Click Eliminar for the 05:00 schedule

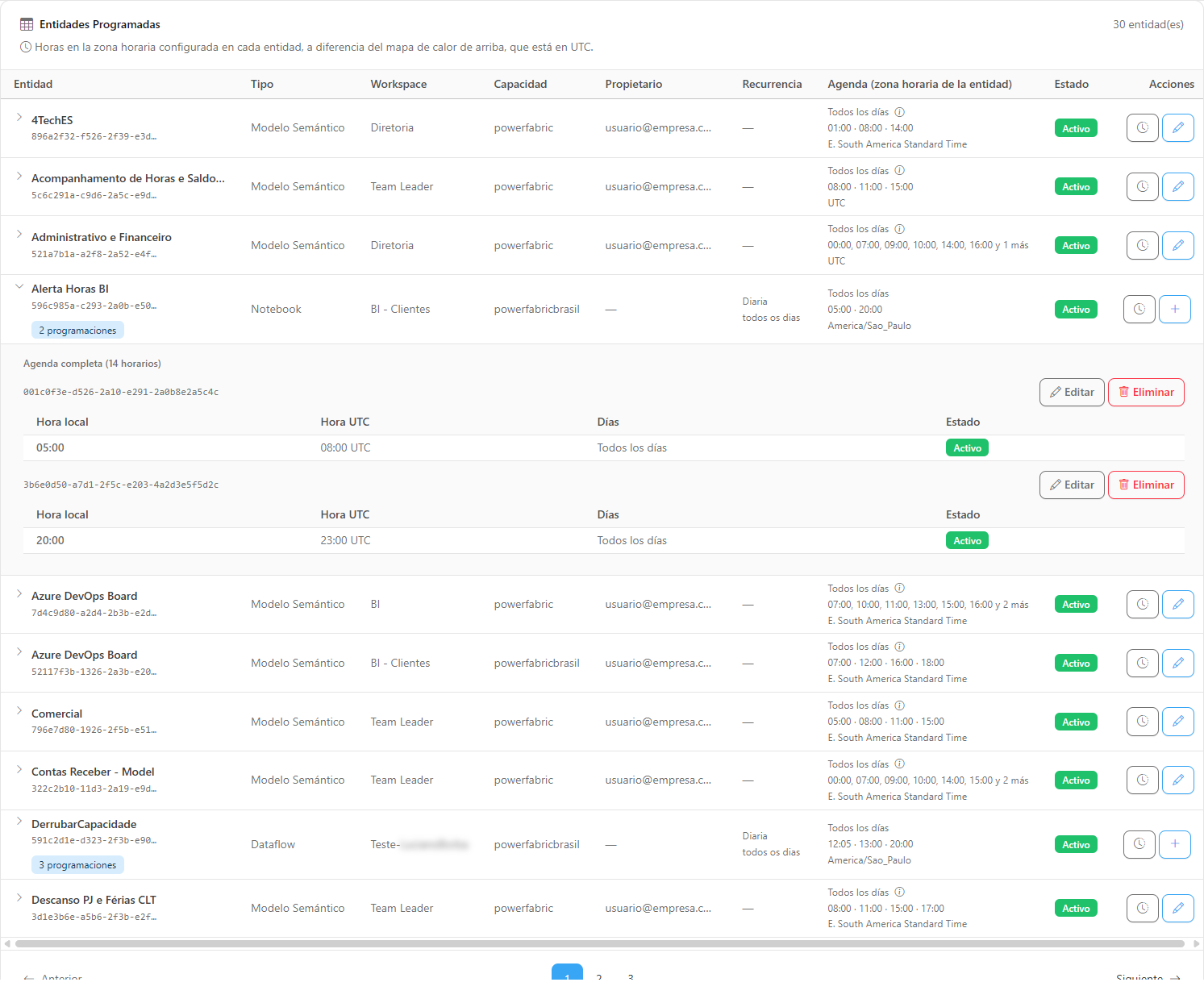click(x=1146, y=393)
